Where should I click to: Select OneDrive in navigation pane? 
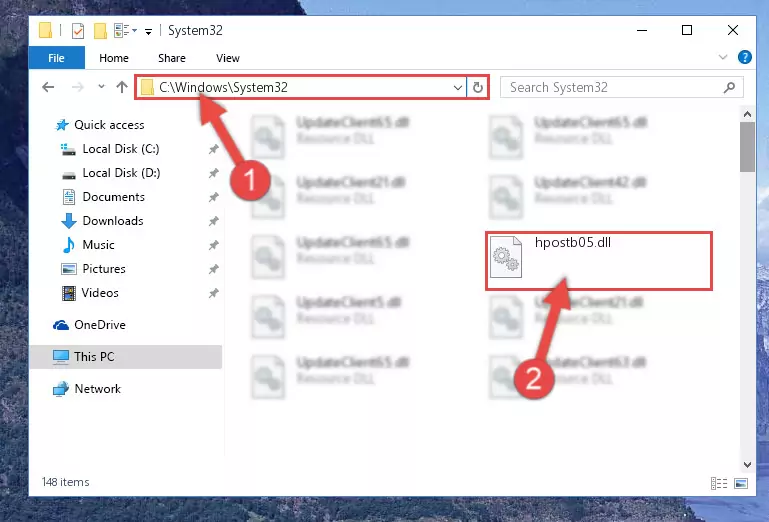click(100, 325)
